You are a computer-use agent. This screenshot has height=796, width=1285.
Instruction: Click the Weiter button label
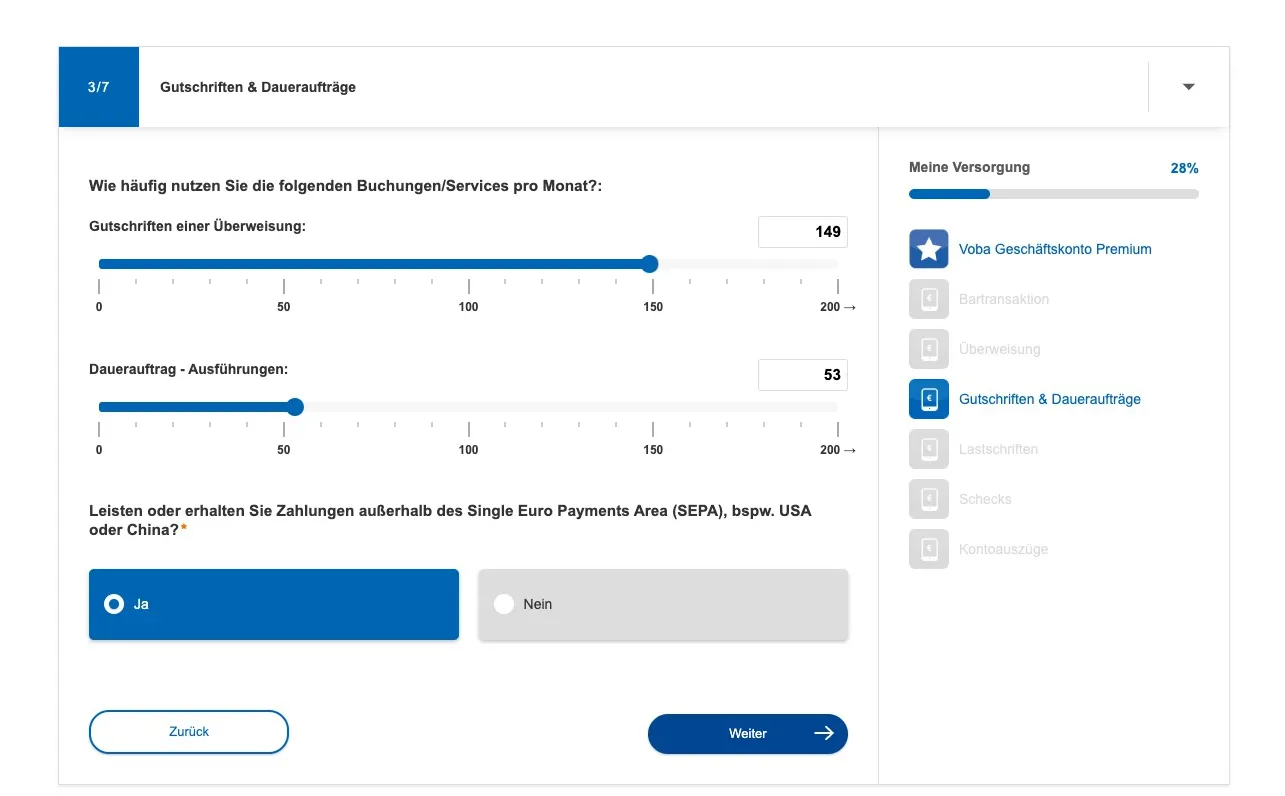[x=748, y=734]
